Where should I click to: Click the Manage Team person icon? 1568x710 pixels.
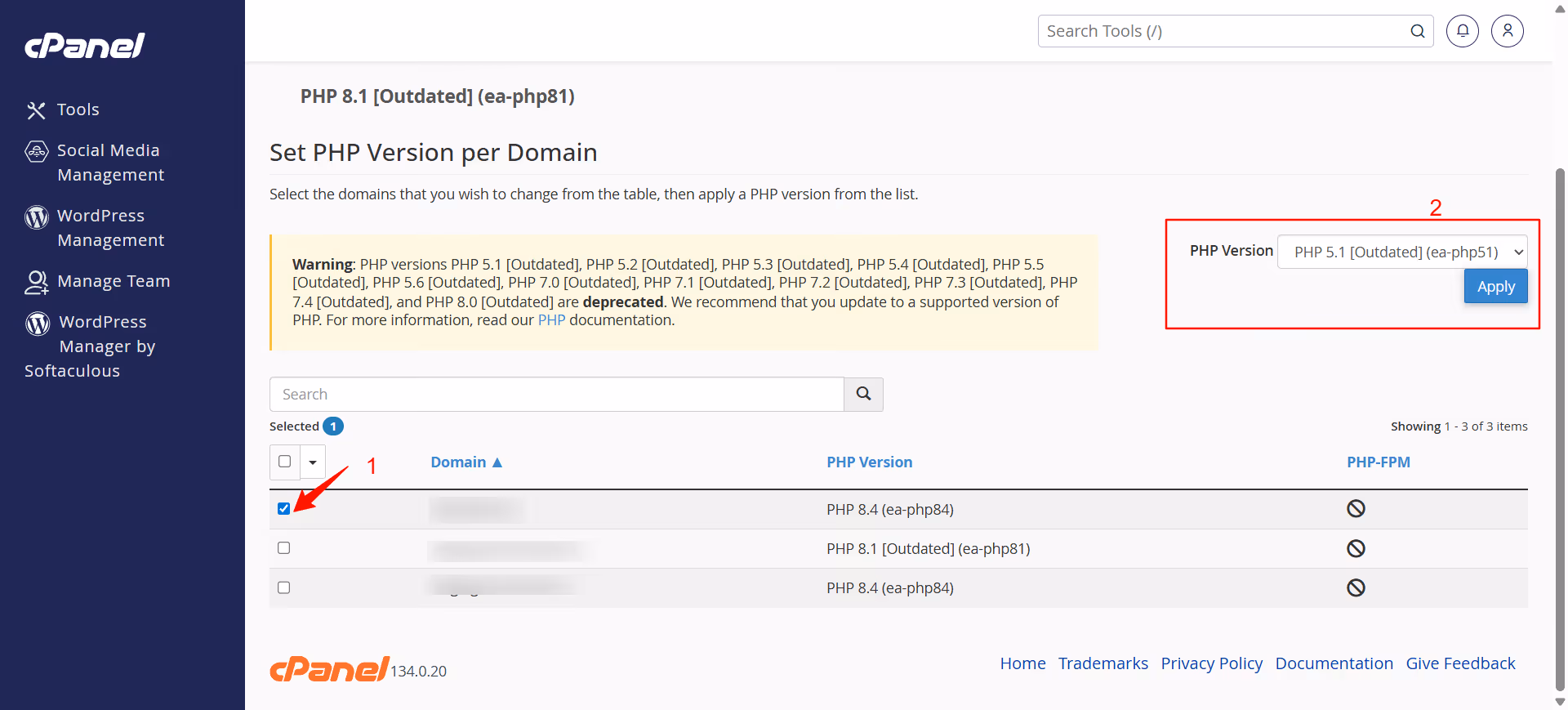point(37,282)
